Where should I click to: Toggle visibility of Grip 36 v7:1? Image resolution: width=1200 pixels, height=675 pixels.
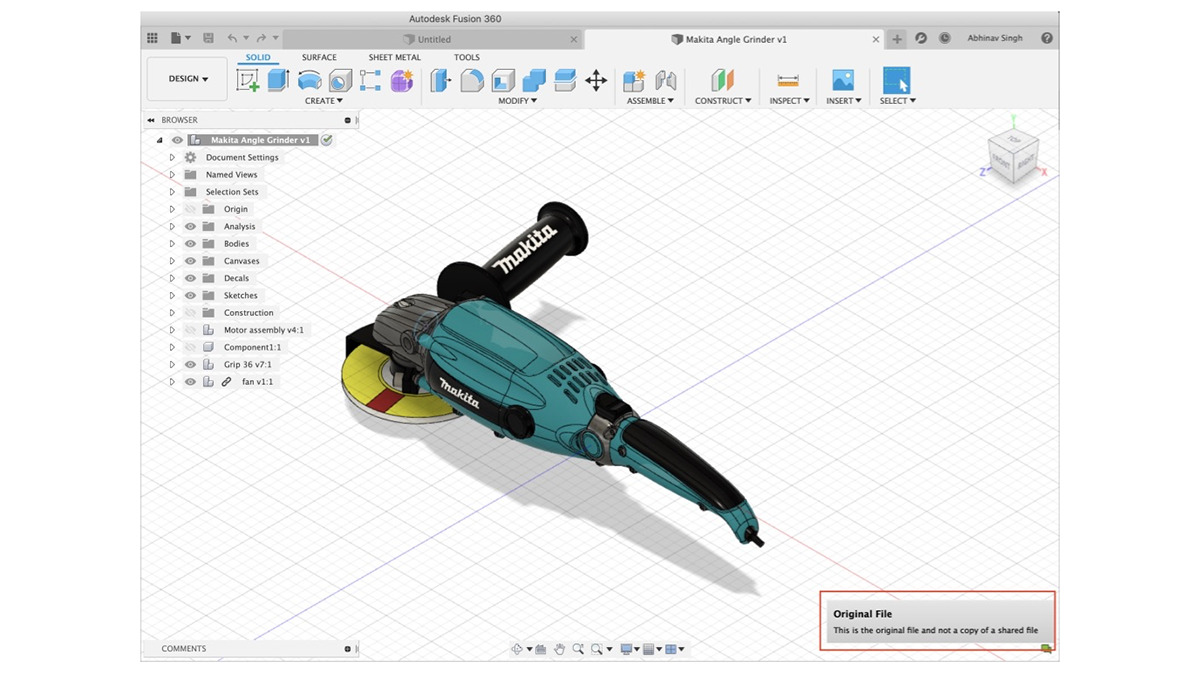tap(190, 365)
